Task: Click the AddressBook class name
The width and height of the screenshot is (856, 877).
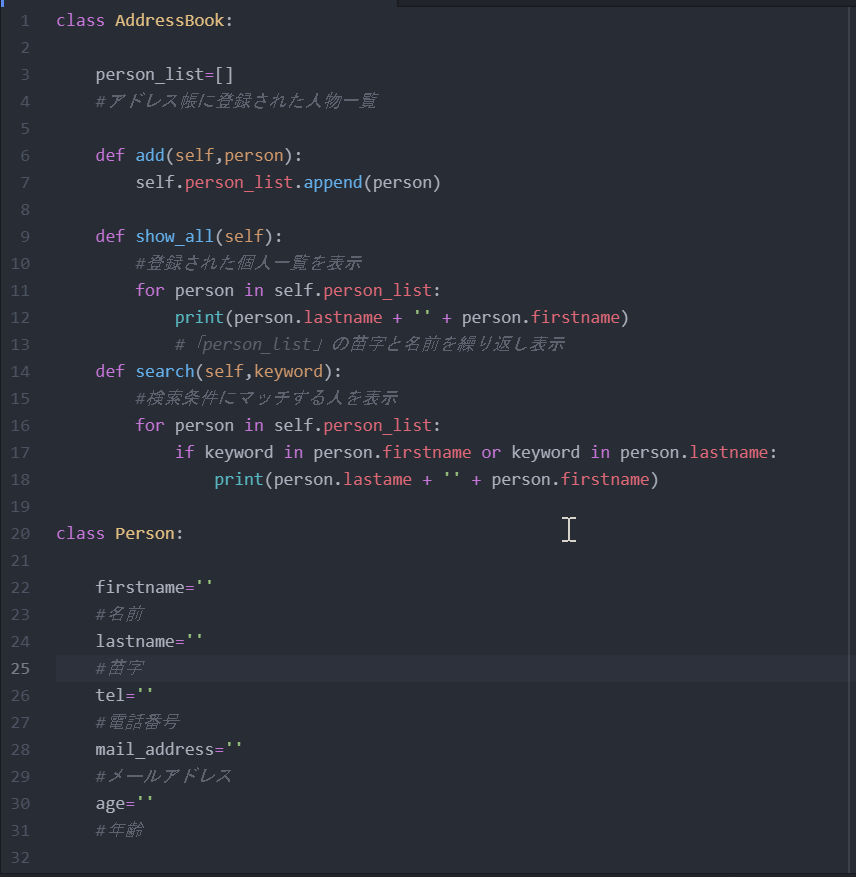Action: click(x=170, y=21)
